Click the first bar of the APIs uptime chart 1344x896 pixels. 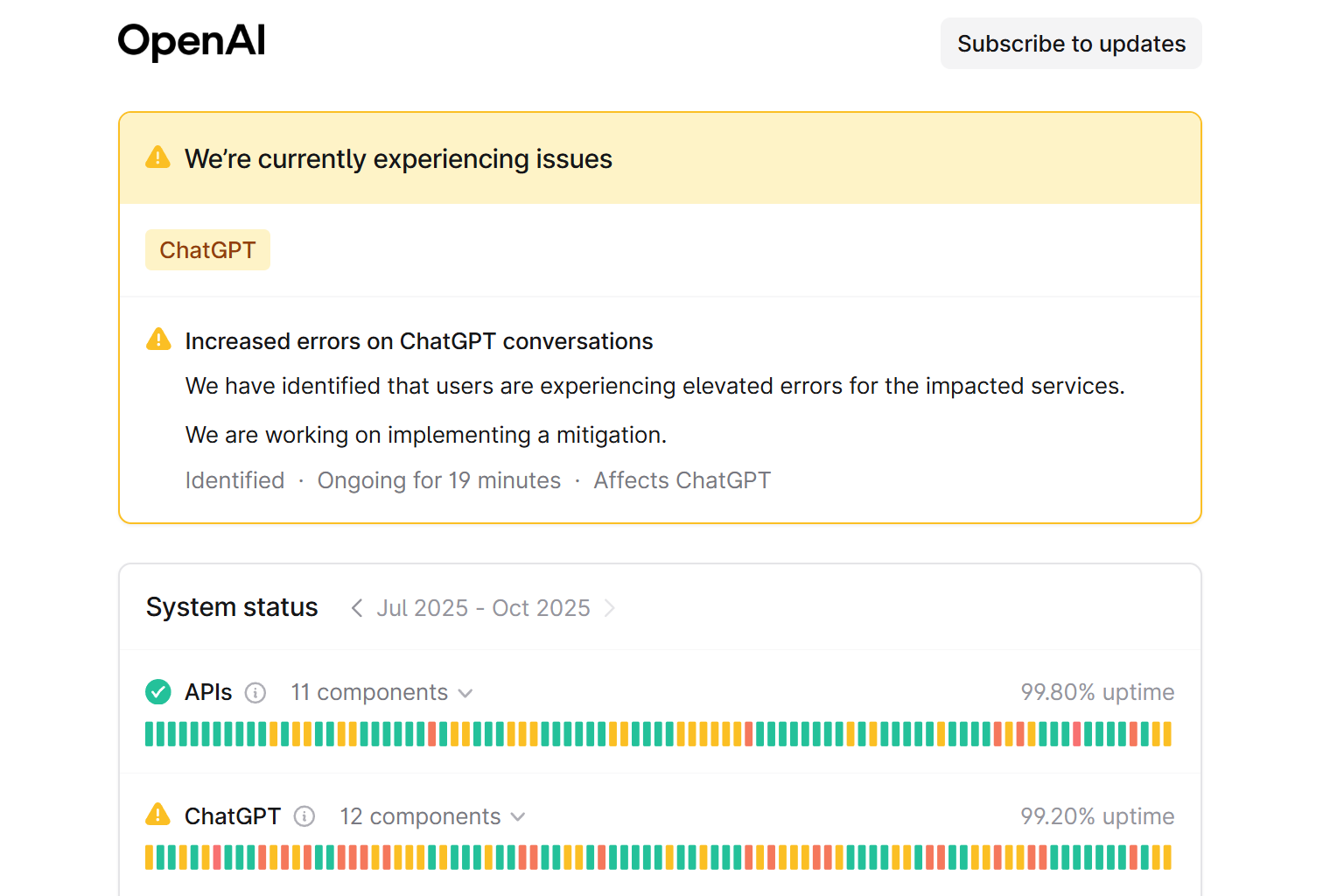click(x=150, y=734)
